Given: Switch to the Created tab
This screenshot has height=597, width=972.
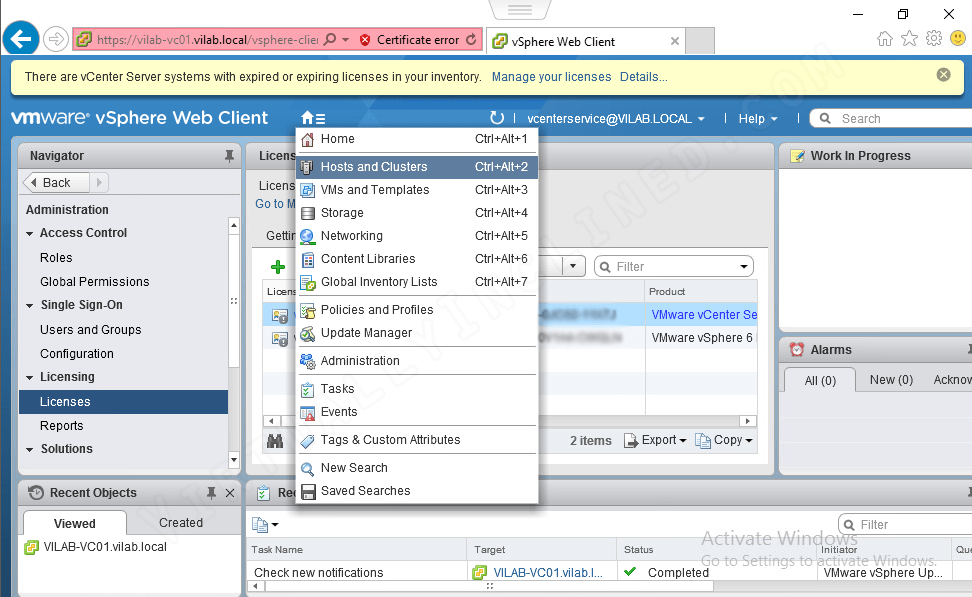Looking at the screenshot, I should (x=180, y=523).
